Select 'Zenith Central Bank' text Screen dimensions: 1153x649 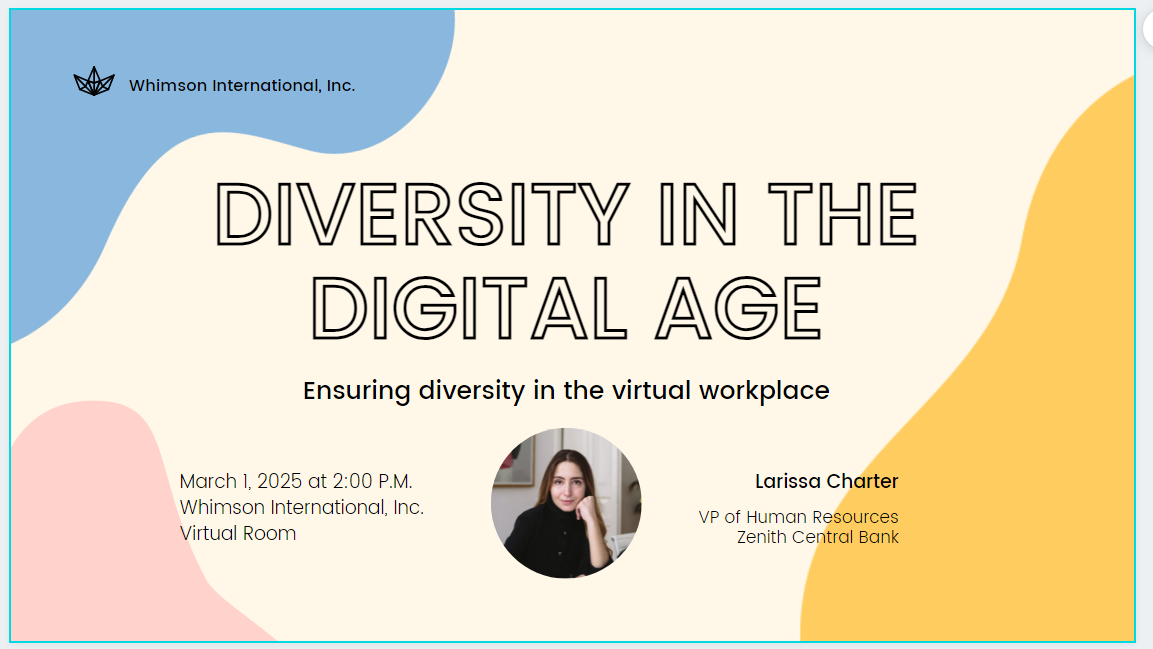click(818, 537)
